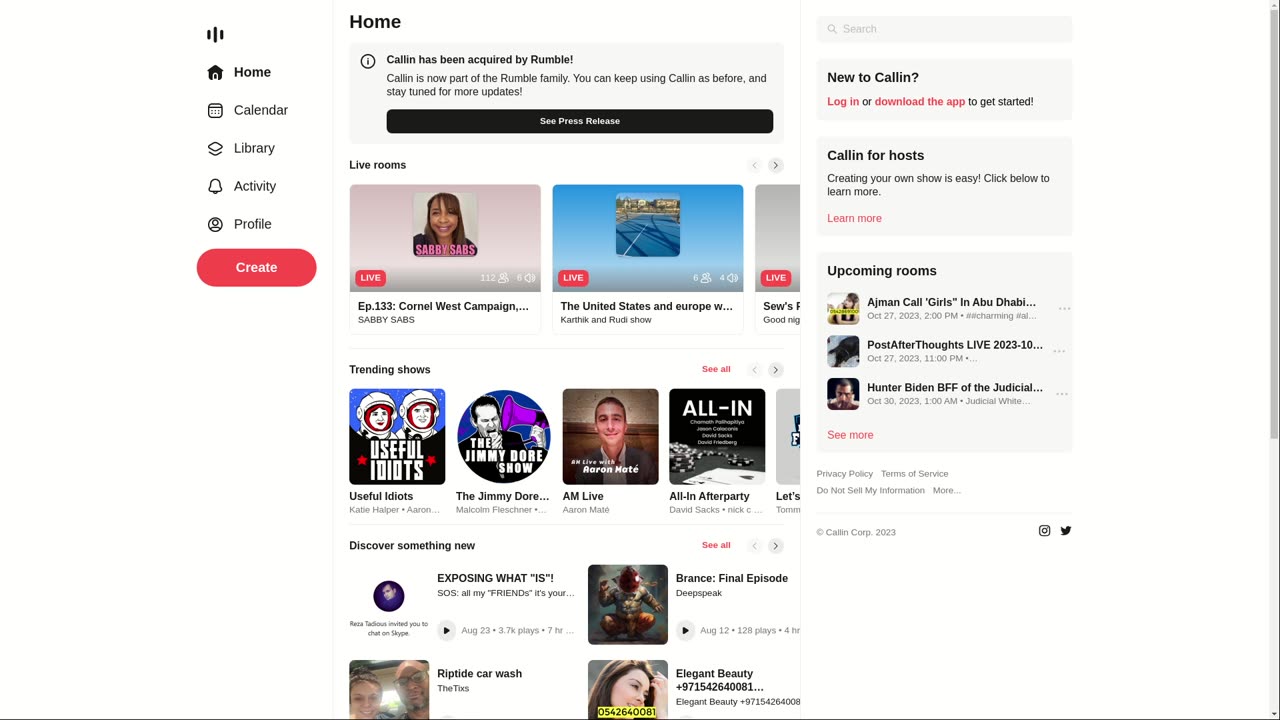Open EXPOSING WHAT "IS"! episode artwork

point(389,605)
